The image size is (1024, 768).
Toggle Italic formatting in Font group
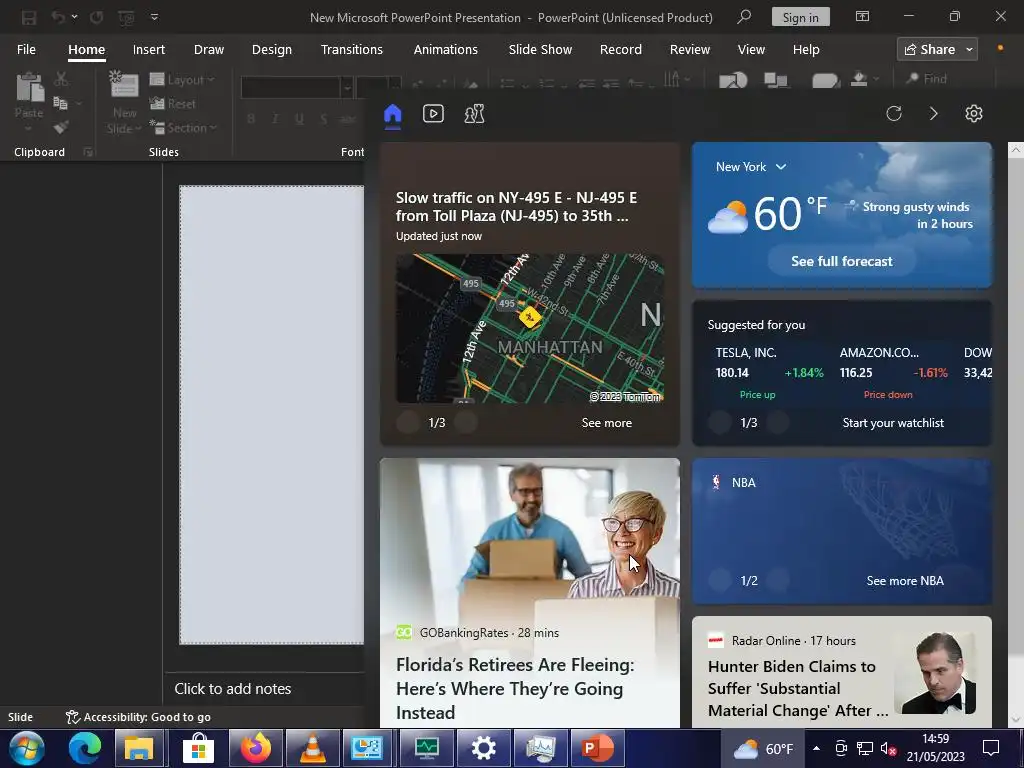[x=275, y=119]
